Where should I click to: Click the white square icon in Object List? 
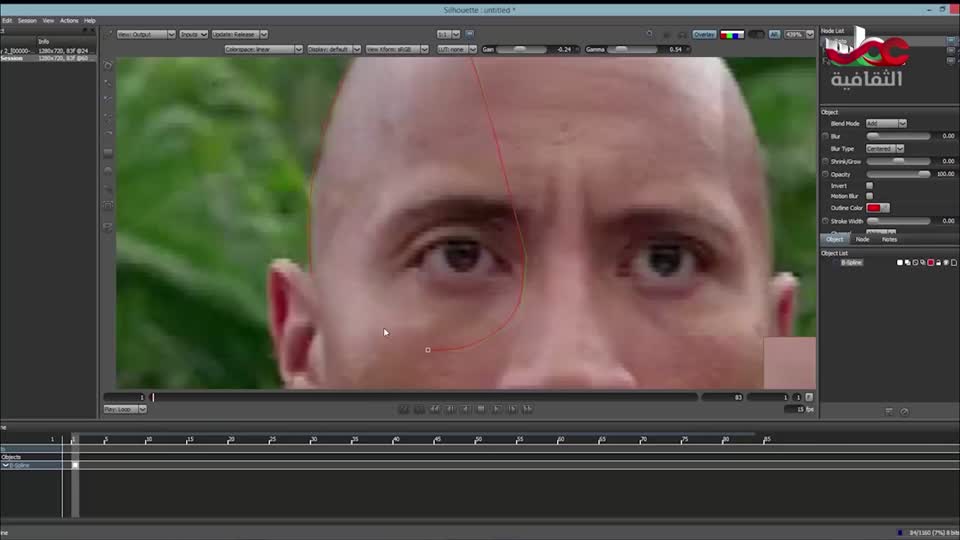[x=900, y=262]
